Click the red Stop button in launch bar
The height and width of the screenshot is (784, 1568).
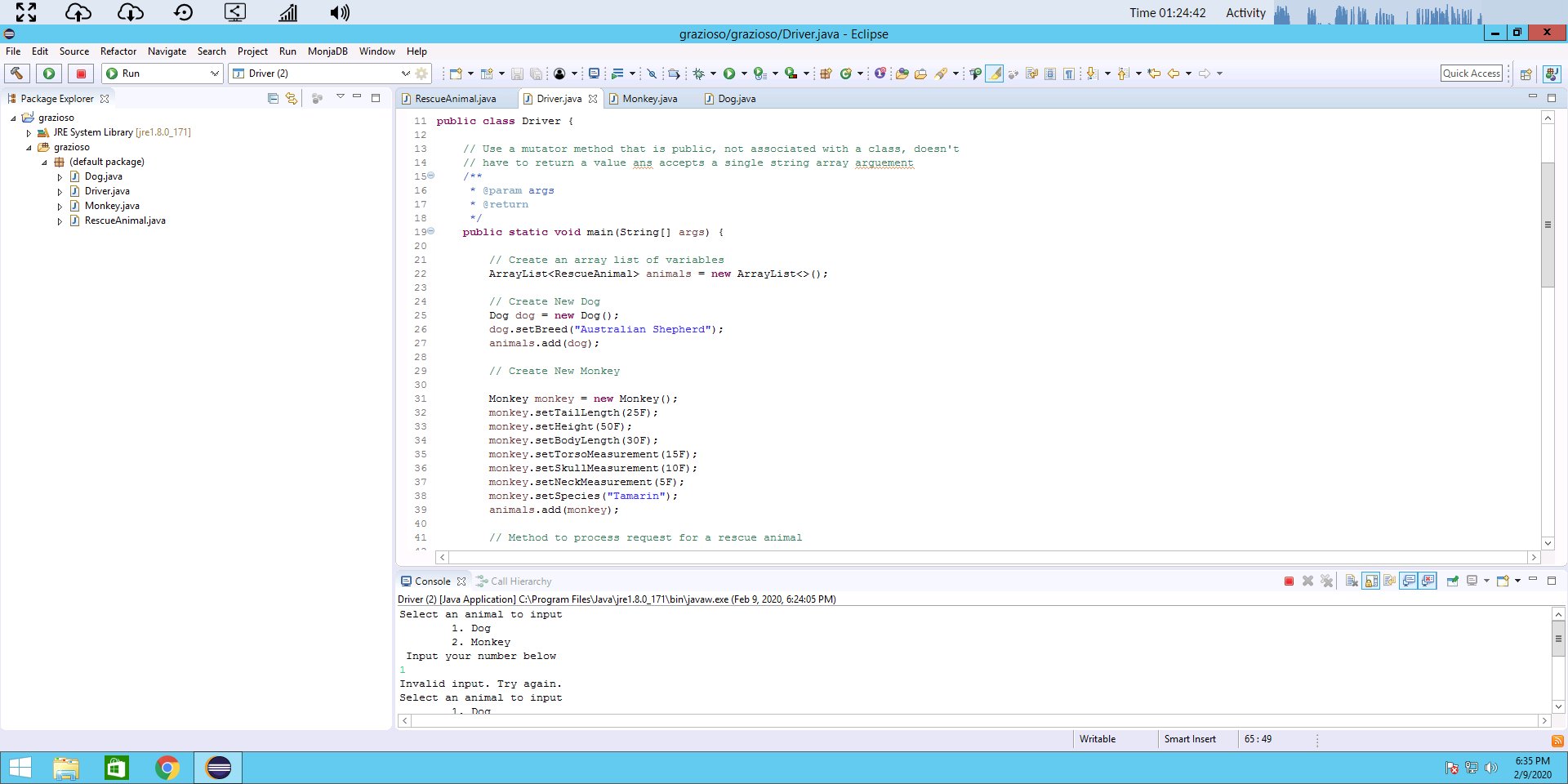(81, 73)
